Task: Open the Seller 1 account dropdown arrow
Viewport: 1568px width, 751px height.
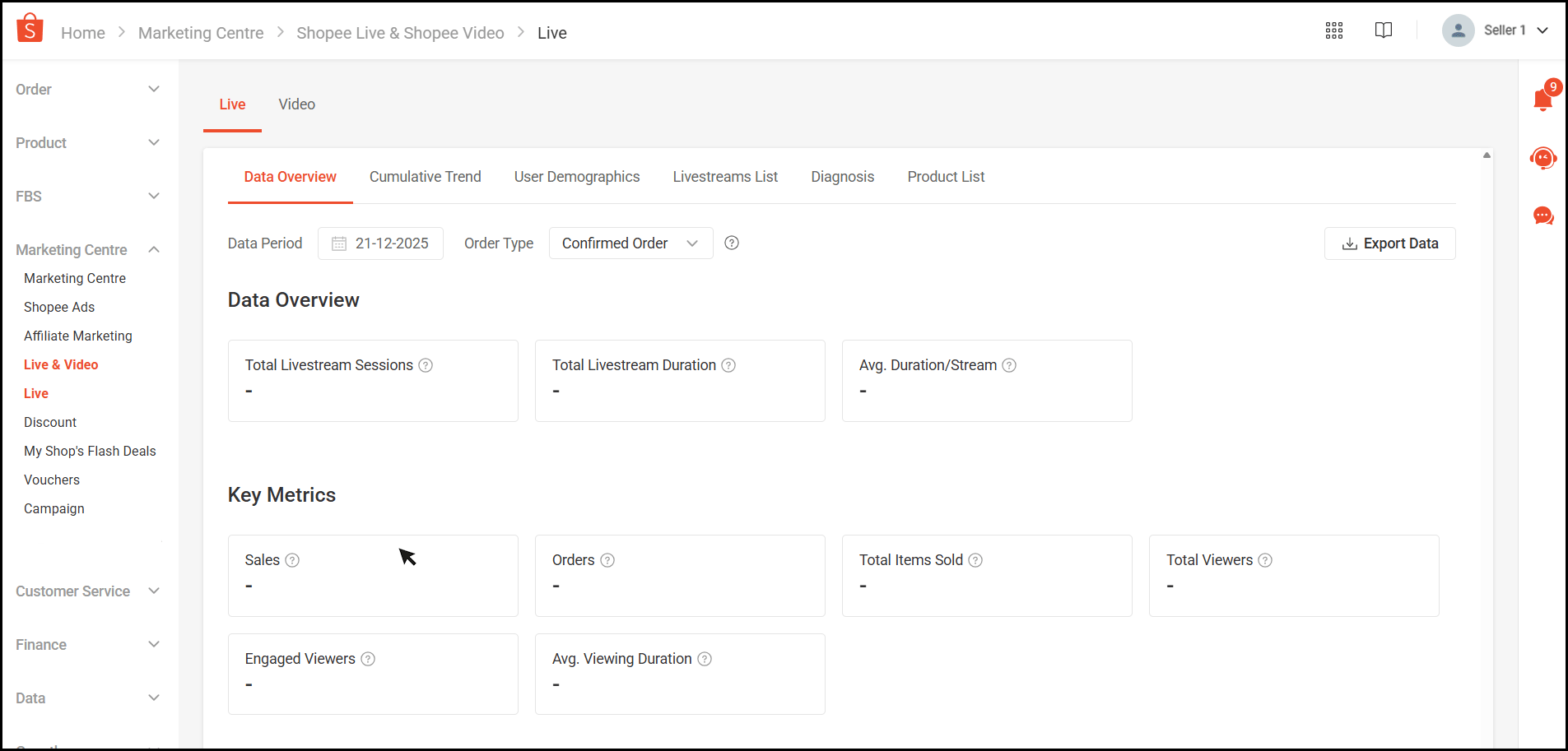Action: [x=1542, y=30]
